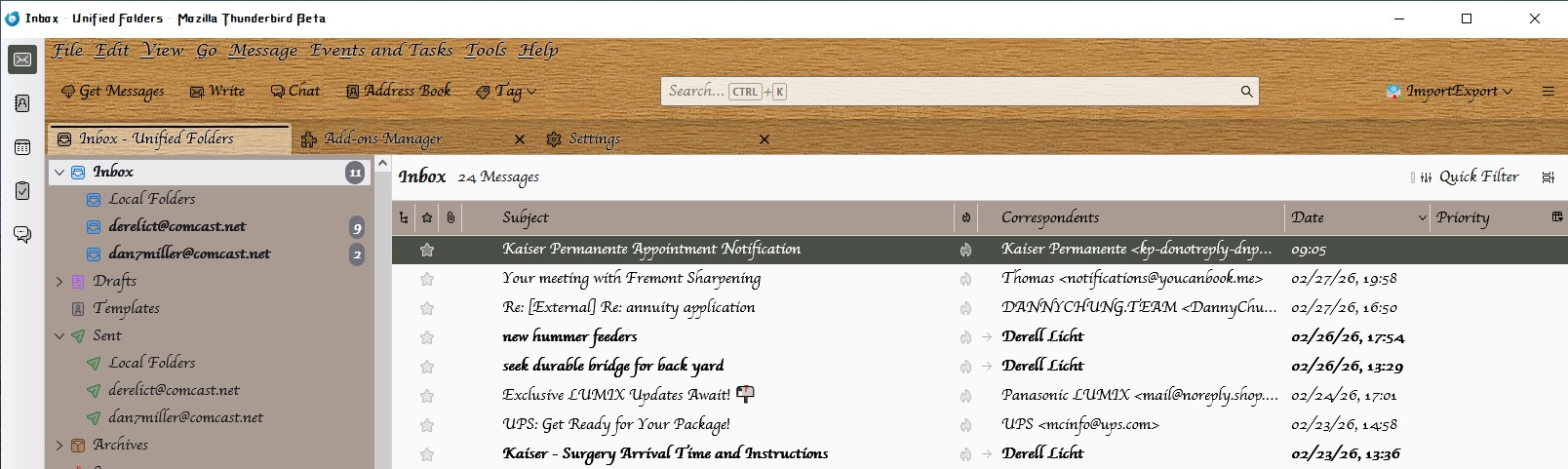Open the File menu
This screenshot has width=1568, height=469.
coord(67,50)
